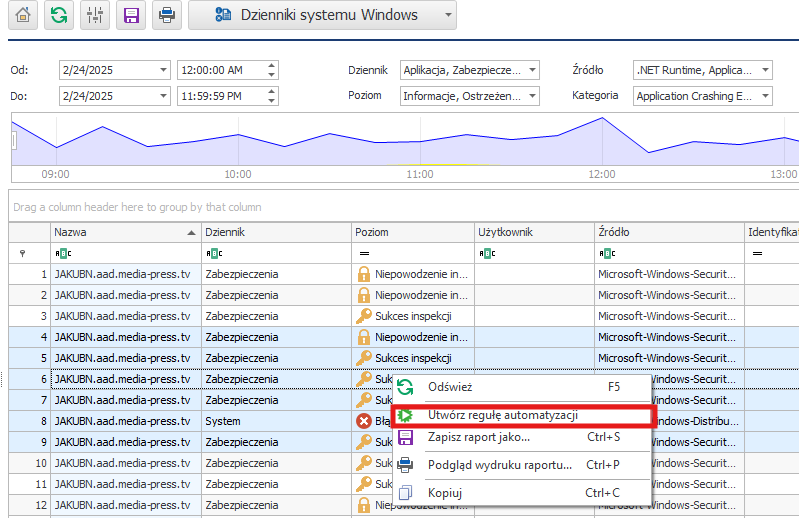Select row 1 JAKUBN.aad.media-press.tv name cell
This screenshot has width=799, height=518.
coord(126,274)
